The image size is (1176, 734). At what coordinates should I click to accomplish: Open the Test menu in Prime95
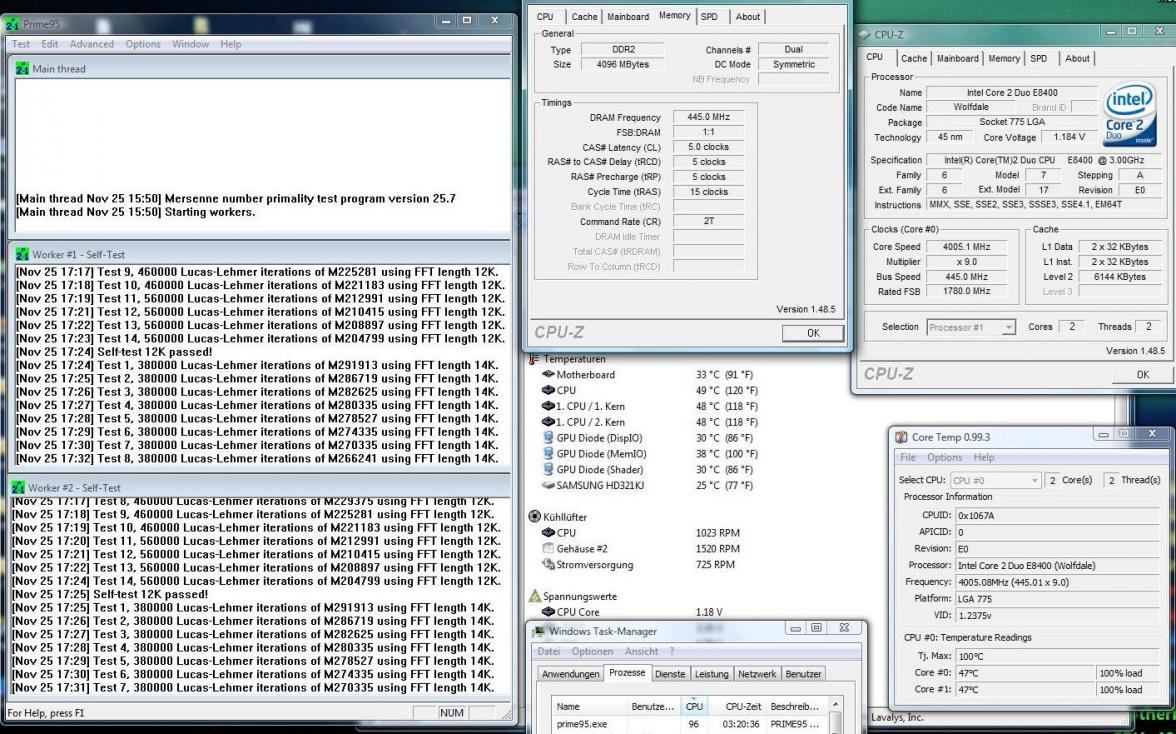pos(20,44)
